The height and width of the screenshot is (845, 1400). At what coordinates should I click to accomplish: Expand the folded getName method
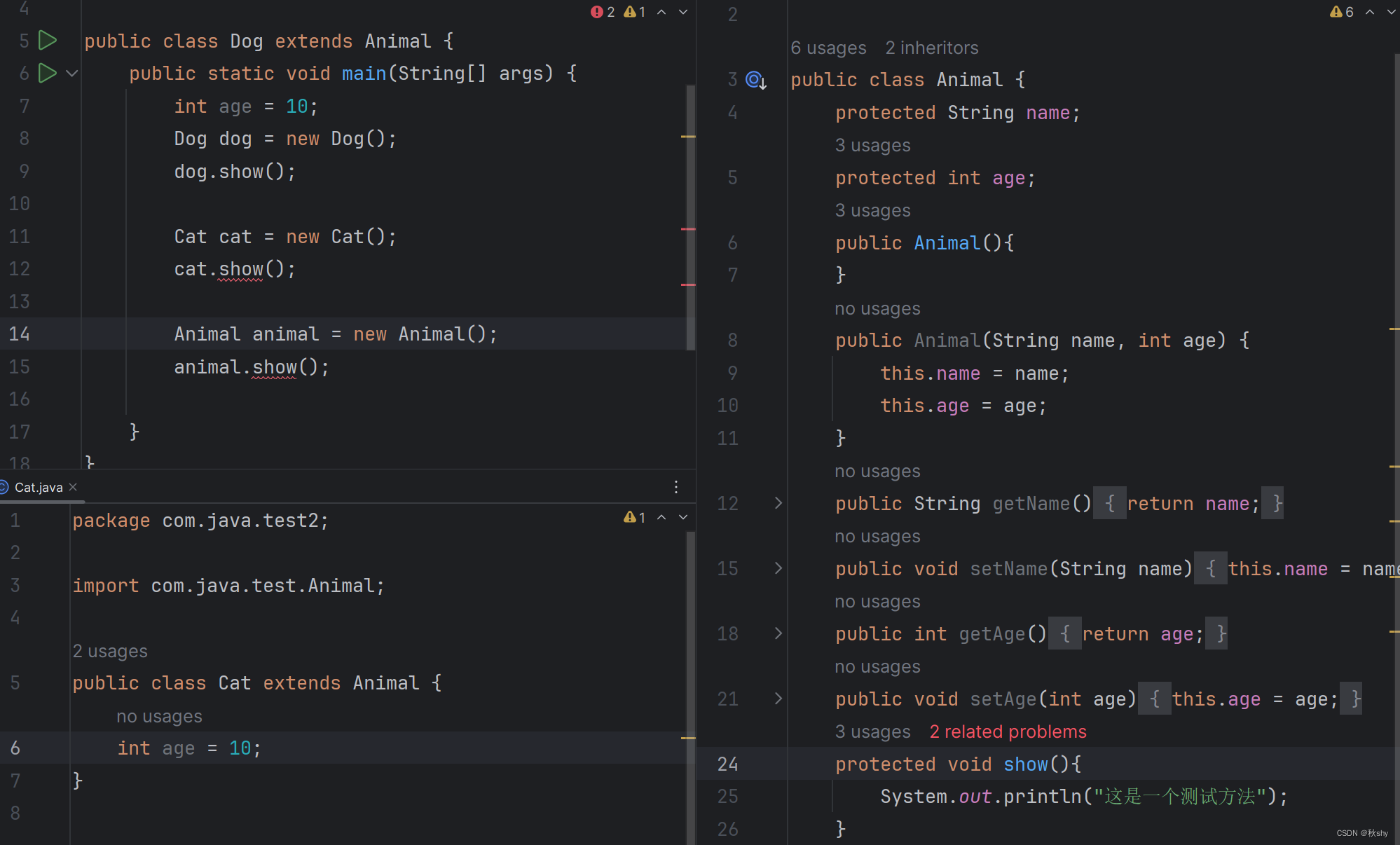pyautogui.click(x=778, y=503)
